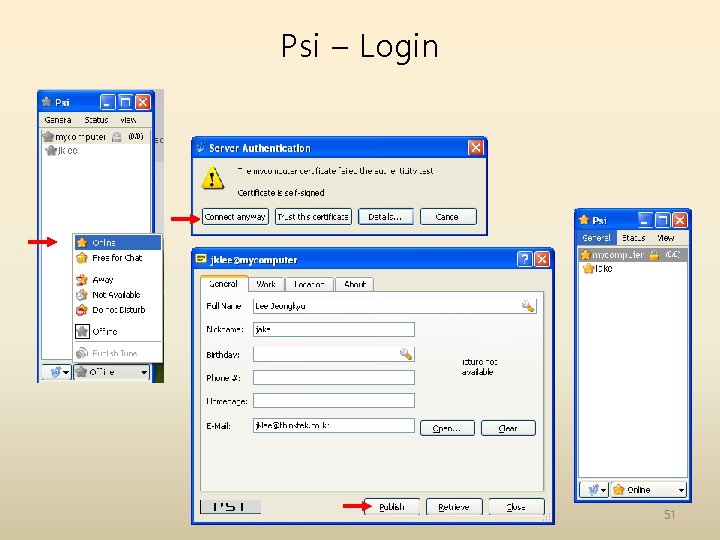Image resolution: width=720 pixels, height=540 pixels.
Task: Set status to Away
Action: pos(118,280)
